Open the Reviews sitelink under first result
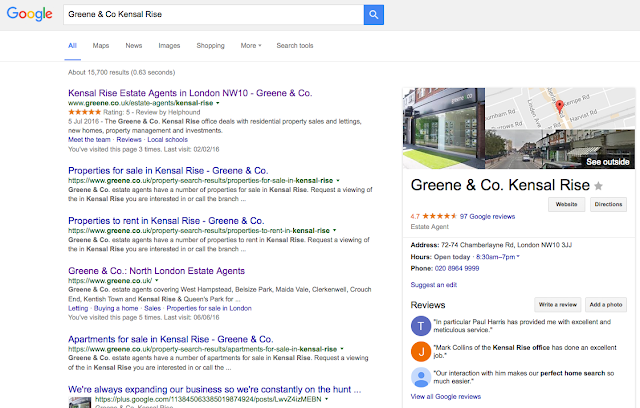 pos(129,140)
